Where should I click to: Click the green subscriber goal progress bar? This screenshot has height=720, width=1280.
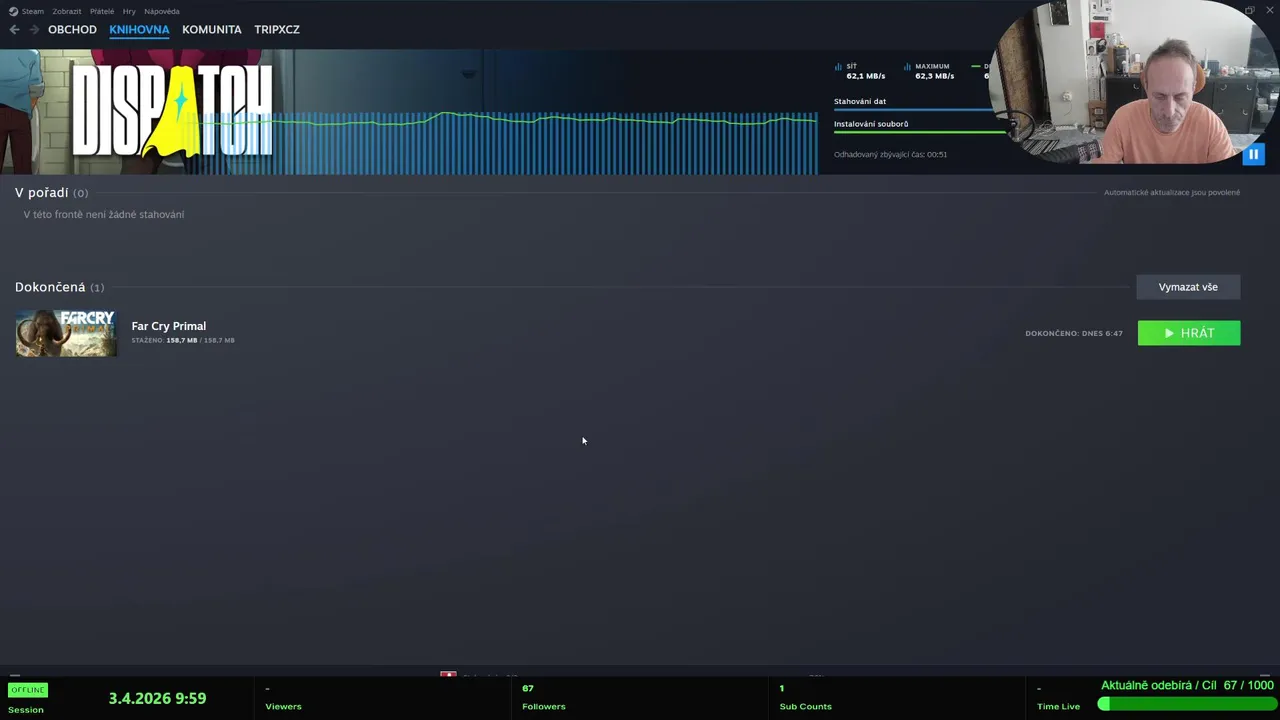pos(1186,704)
